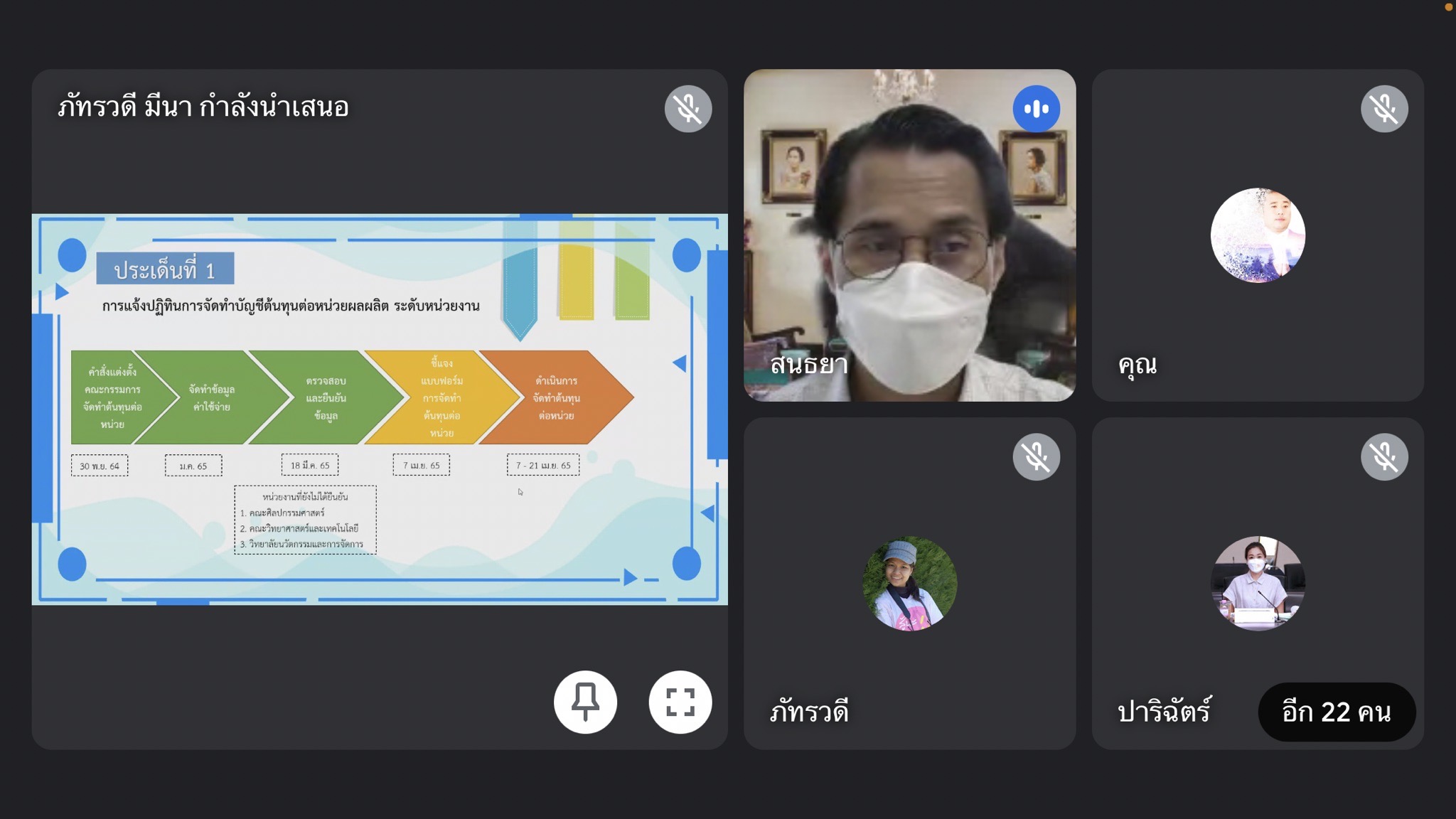Click the คุณ profile avatar
The image size is (1456, 819).
[1257, 235]
